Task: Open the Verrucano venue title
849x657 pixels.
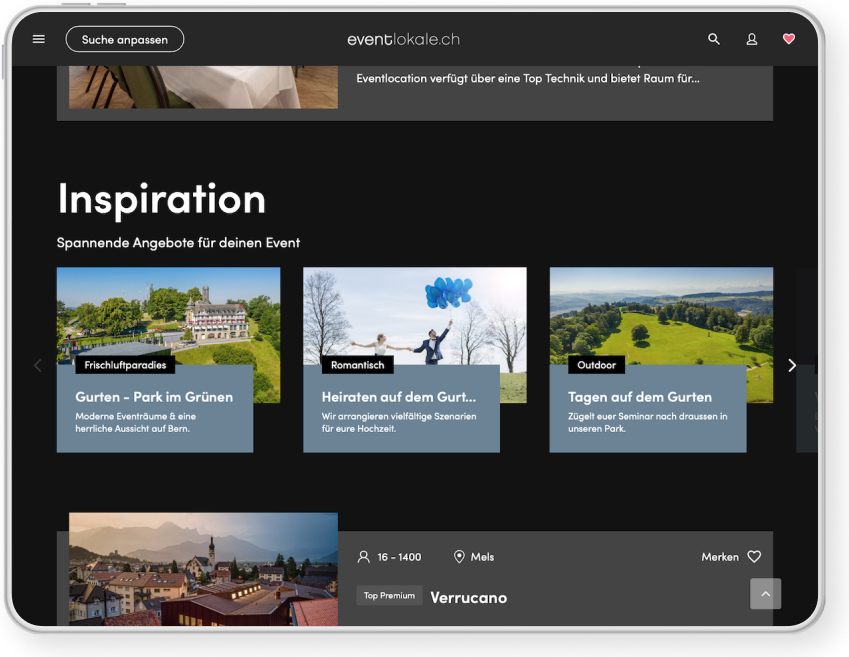Action: [x=468, y=597]
